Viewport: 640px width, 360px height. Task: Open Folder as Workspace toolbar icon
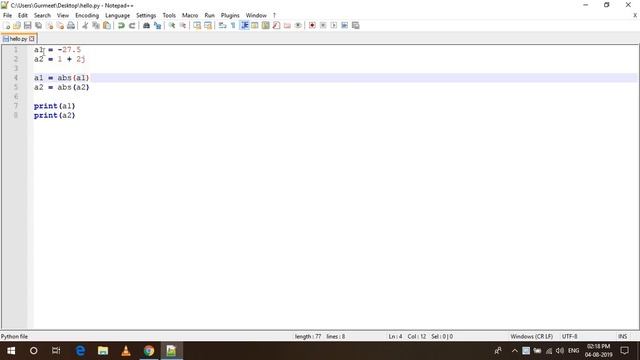[x=287, y=25]
